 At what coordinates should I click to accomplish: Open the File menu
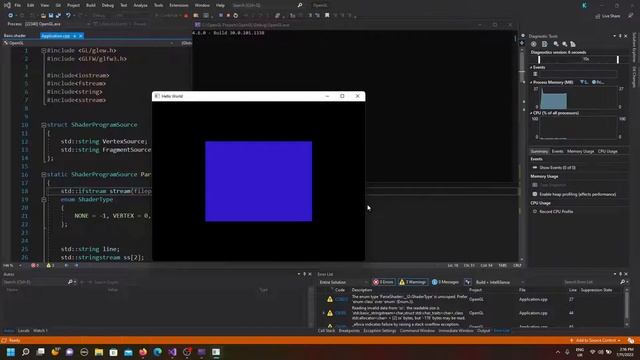tap(18, 5)
